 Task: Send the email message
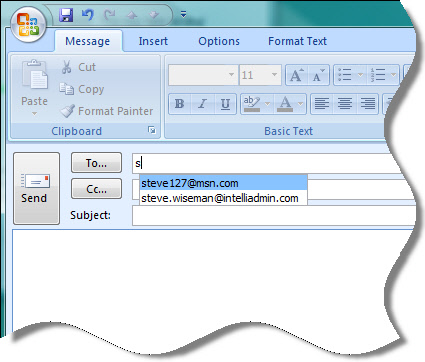(x=36, y=188)
